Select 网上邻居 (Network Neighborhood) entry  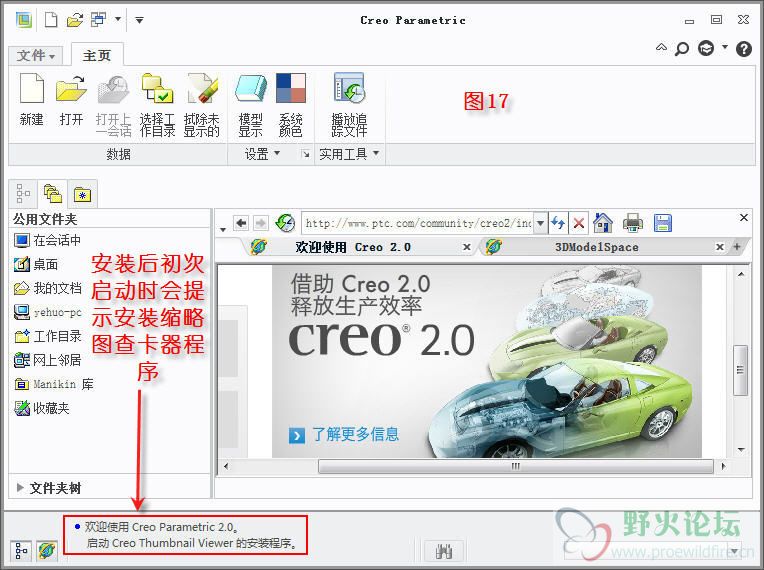point(47,360)
